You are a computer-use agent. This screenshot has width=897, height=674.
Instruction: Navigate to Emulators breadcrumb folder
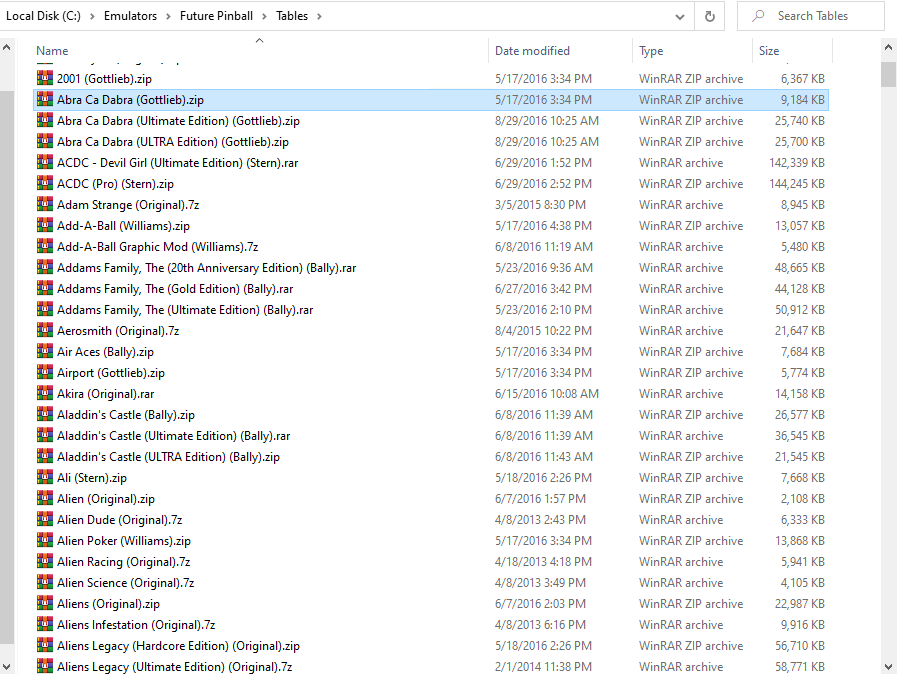[x=130, y=16]
